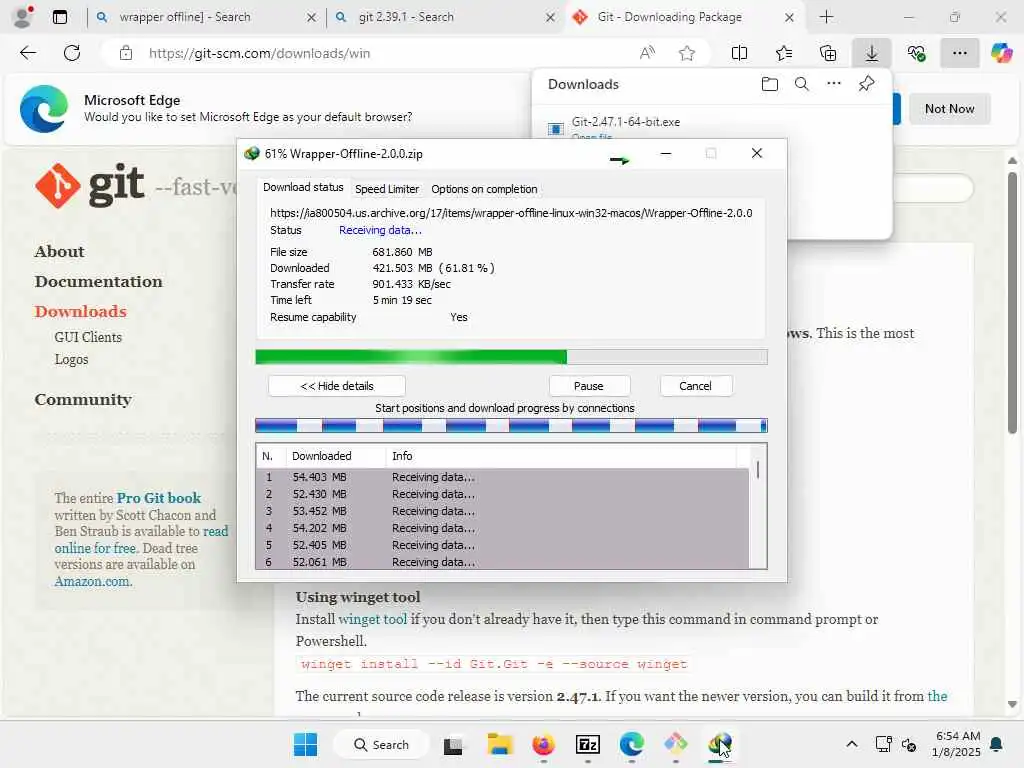Image resolution: width=1024 pixels, height=768 pixels.
Task: Click the site info lock icon
Action: (x=126, y=53)
